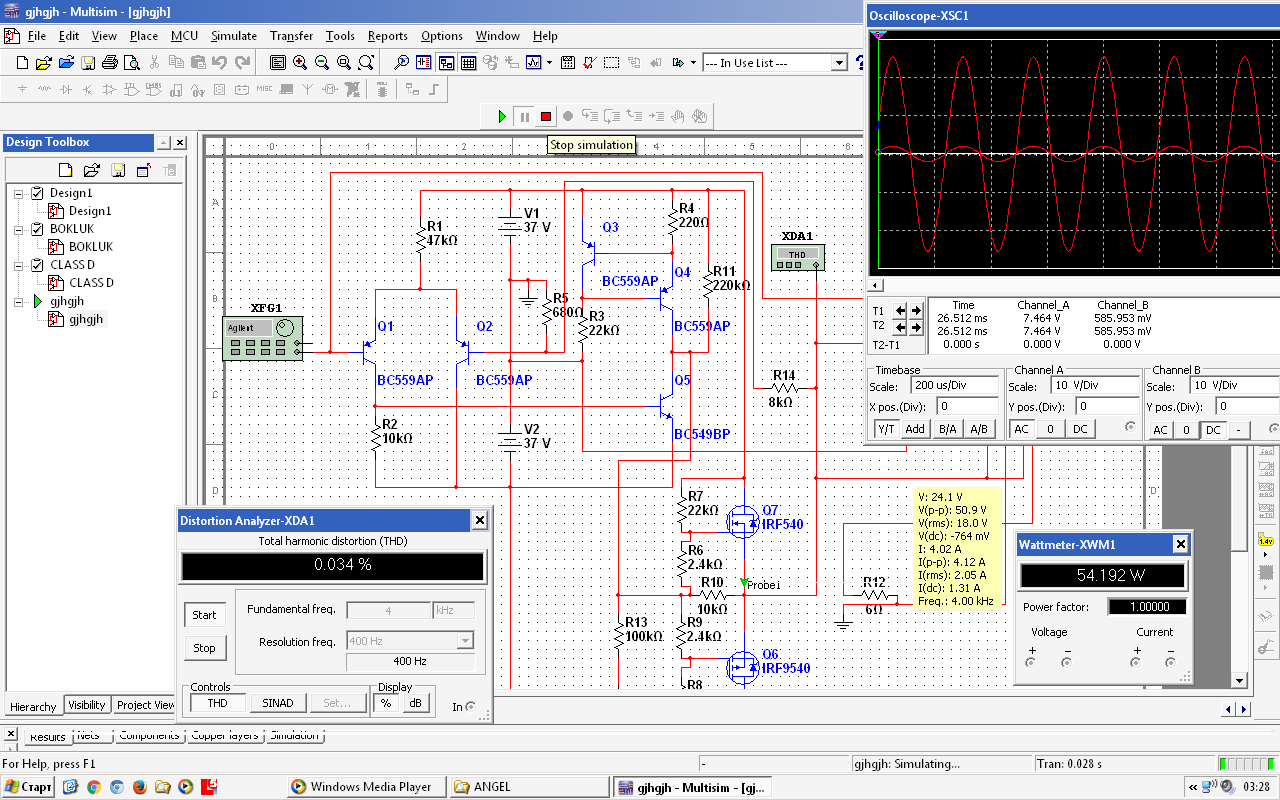Image resolution: width=1280 pixels, height=800 pixels.
Task: Print the circuit
Action: point(110,62)
